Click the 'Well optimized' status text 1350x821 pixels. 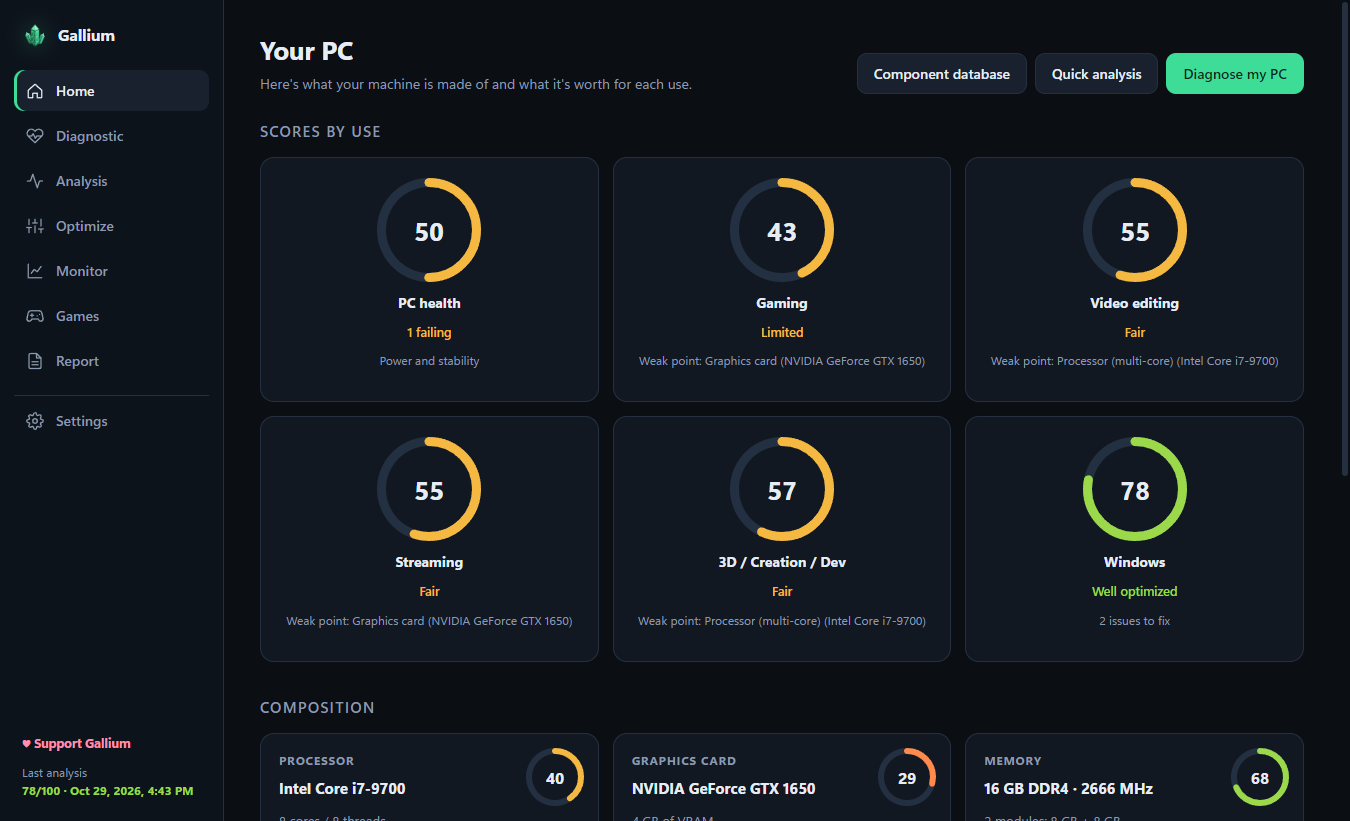1135,591
